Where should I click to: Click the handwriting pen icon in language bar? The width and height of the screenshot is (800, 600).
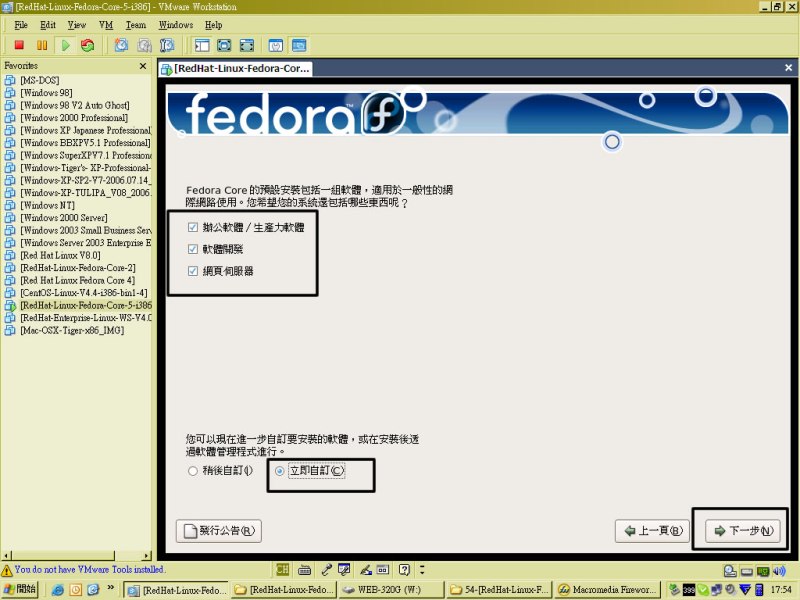coord(366,569)
